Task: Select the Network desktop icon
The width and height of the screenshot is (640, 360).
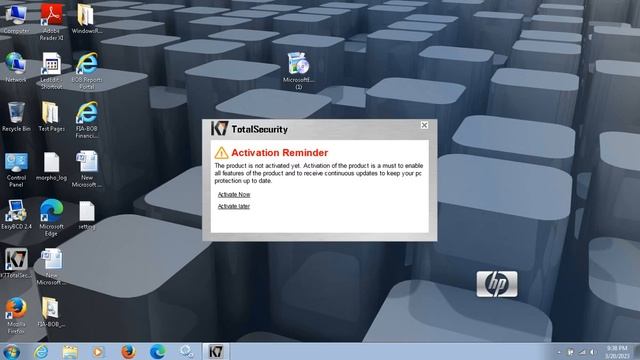Action: coord(16,68)
